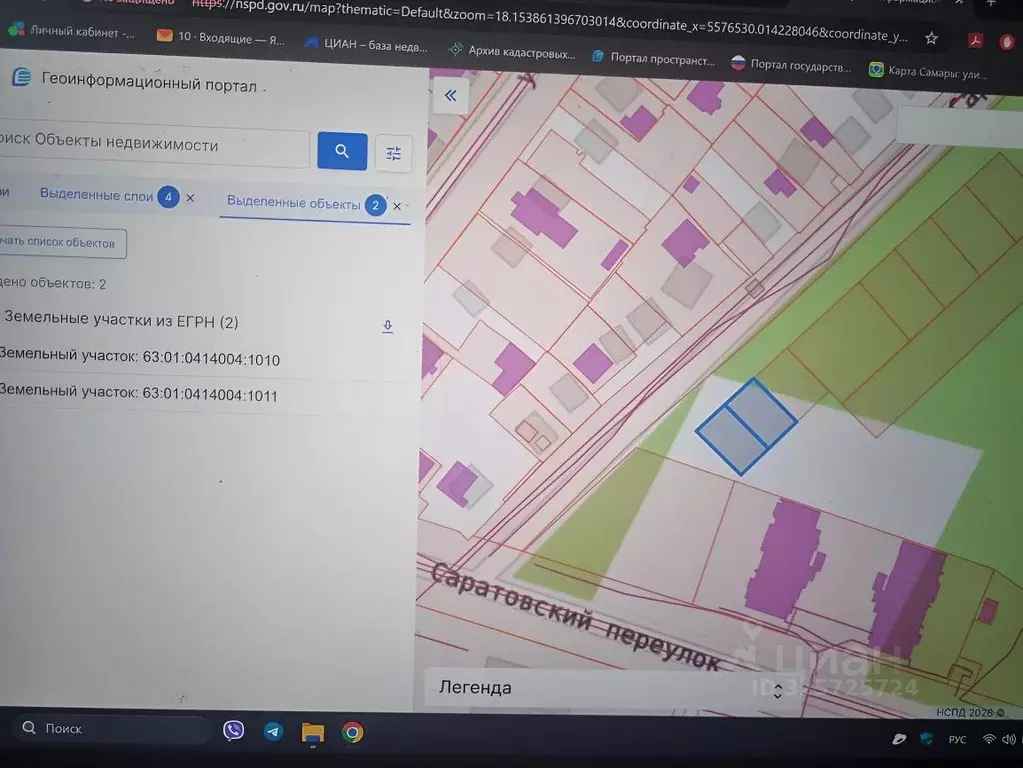The image size is (1023, 768).
Task: Bookmark this page with the star icon
Action: click(x=931, y=38)
